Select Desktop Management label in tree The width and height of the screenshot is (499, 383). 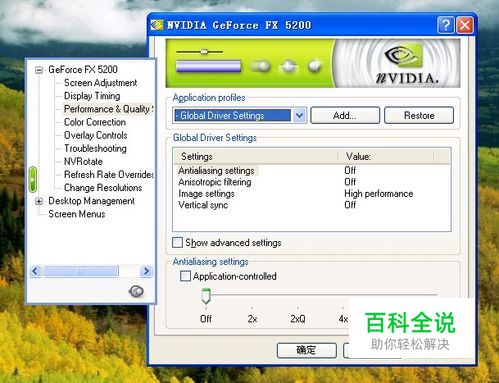pyautogui.click(x=91, y=201)
